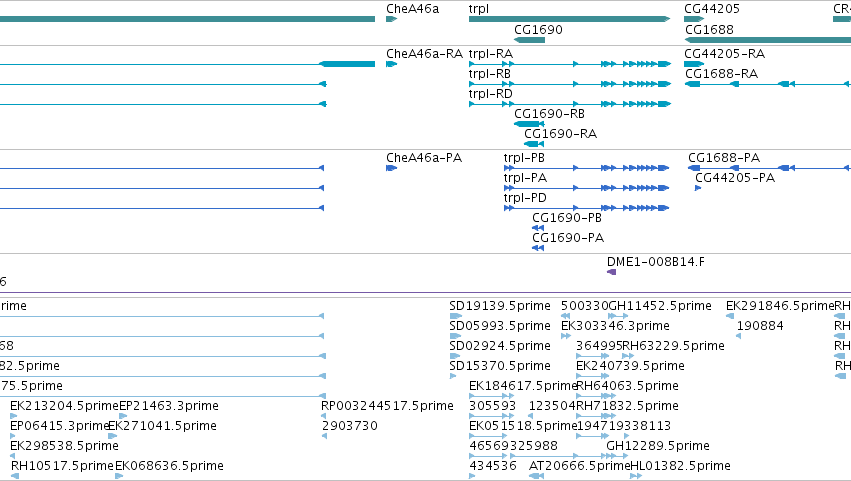Screen dimensions: 851x481
Task: Select the CG1688 gene label
Action: tap(709, 30)
